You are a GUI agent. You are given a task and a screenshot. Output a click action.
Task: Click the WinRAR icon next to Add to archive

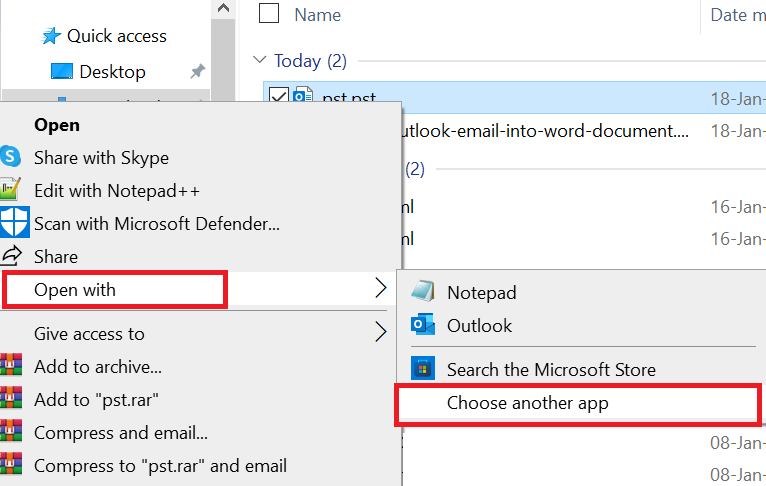11,365
